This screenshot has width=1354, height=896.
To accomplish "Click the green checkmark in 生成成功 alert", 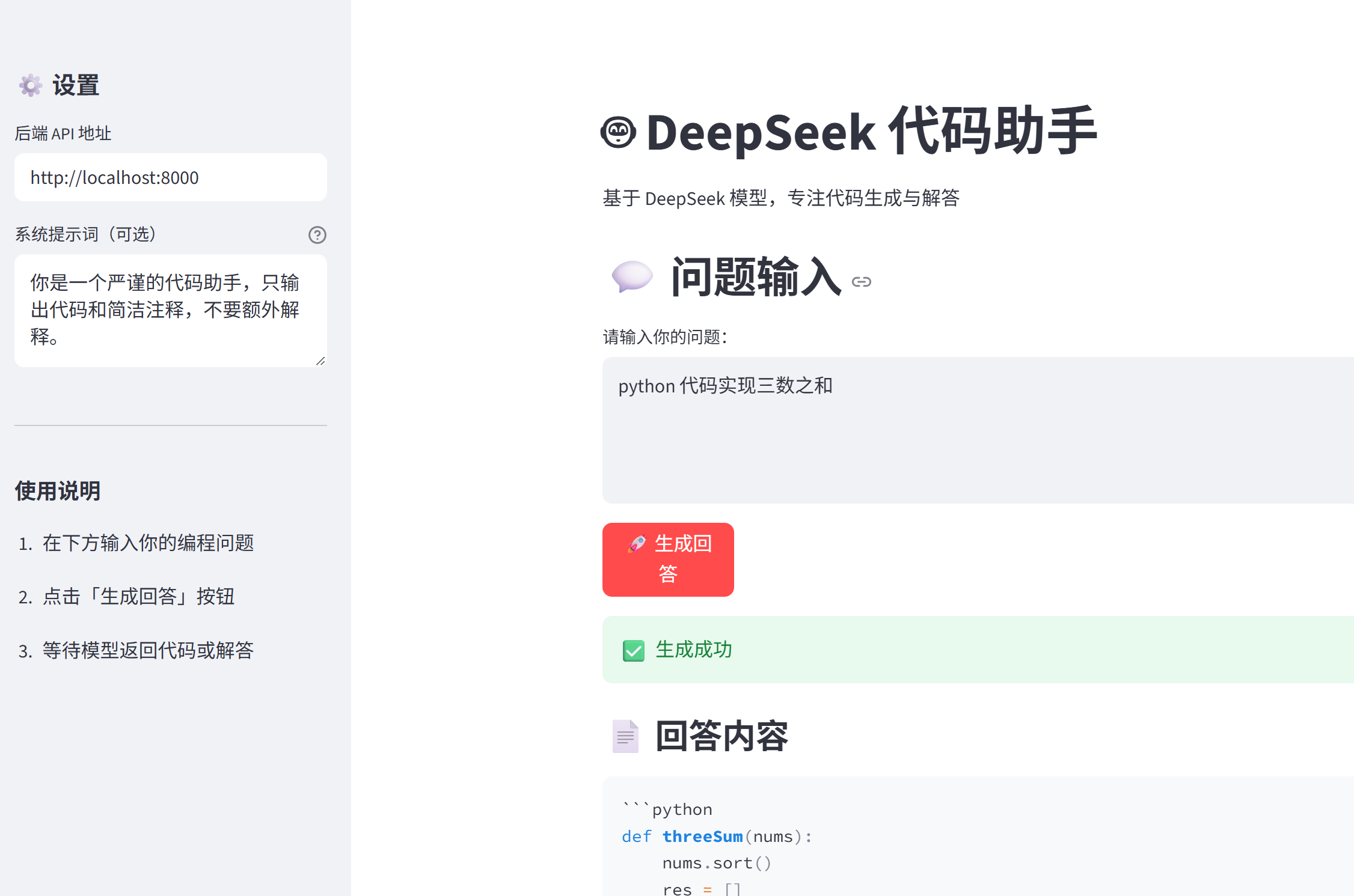I will click(x=634, y=650).
